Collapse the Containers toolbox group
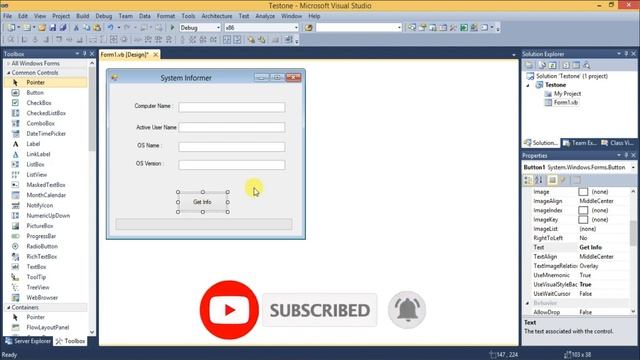This screenshot has width=640, height=360. pos(9,307)
